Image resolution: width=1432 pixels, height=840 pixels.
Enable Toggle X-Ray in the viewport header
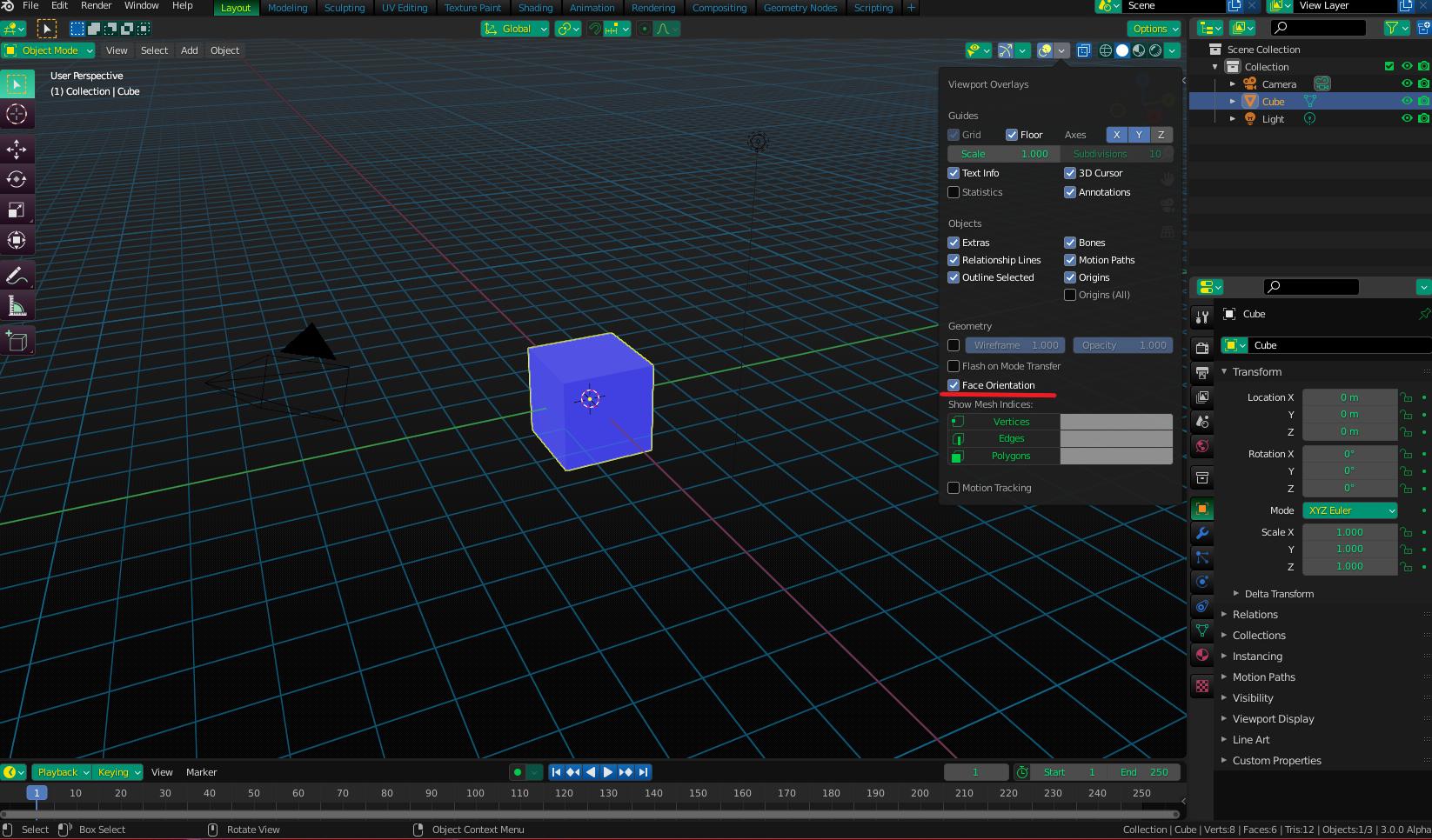[x=1084, y=50]
